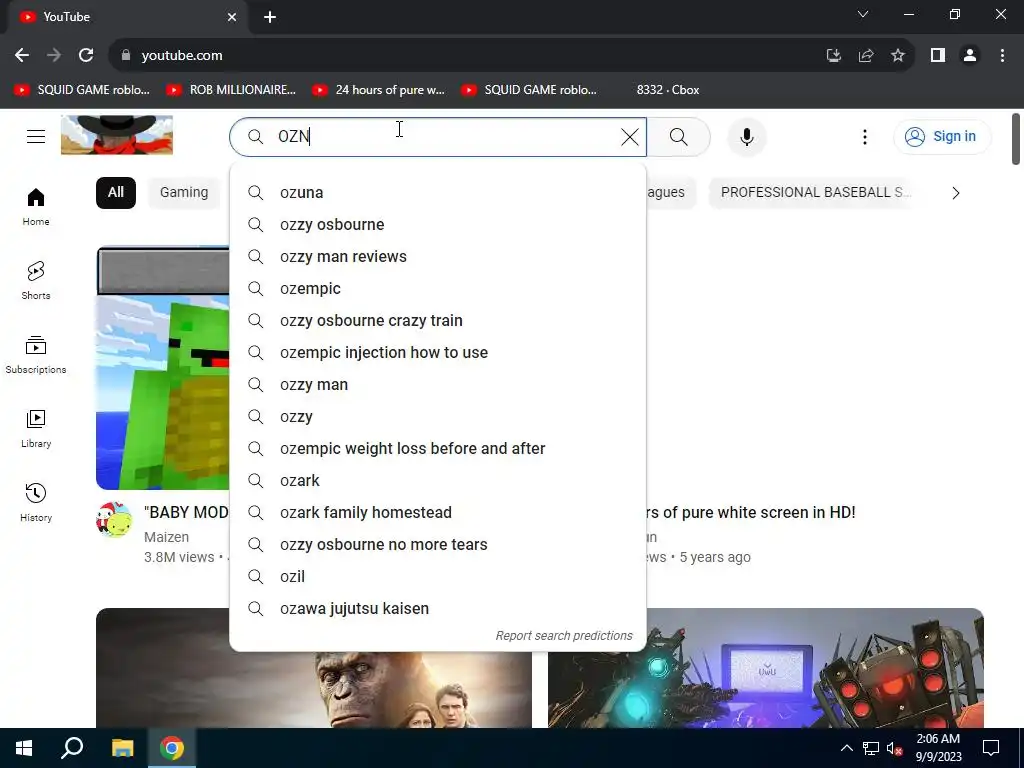
Task: Click the magnifier search submit button
Action: [x=679, y=136]
